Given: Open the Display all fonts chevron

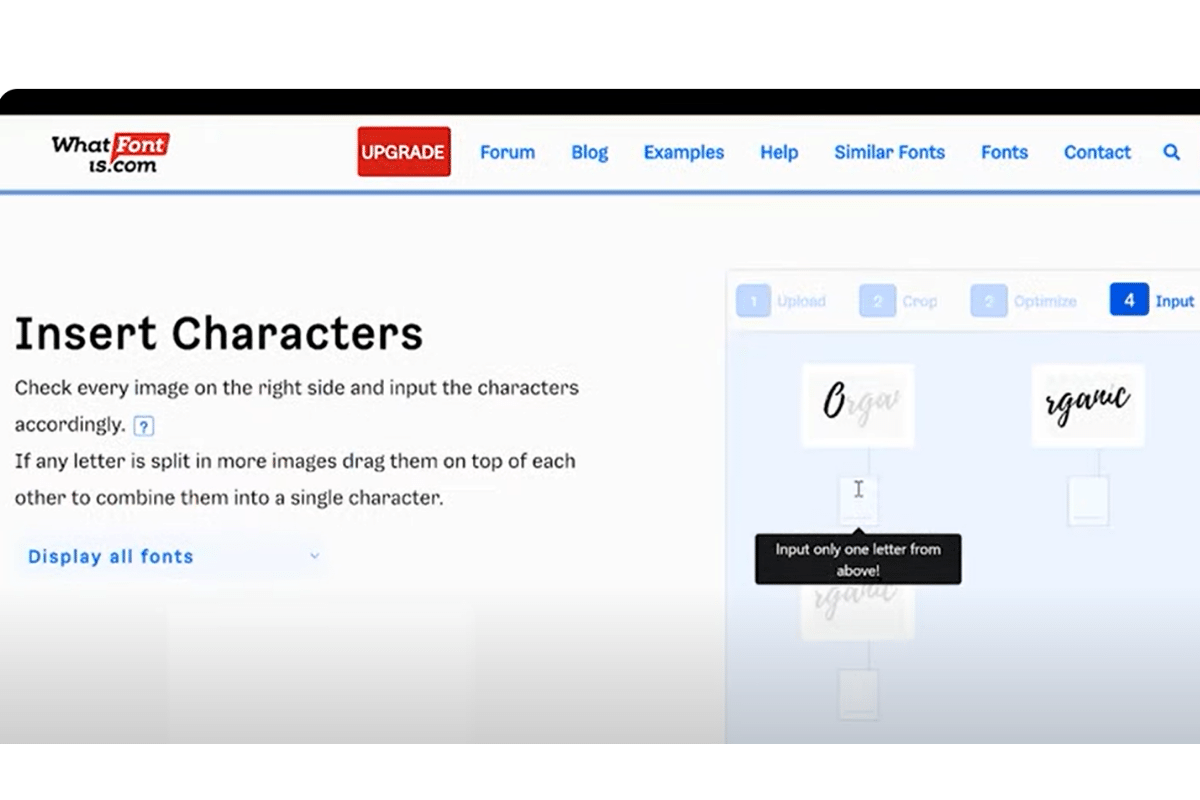Looking at the screenshot, I should click(x=315, y=556).
